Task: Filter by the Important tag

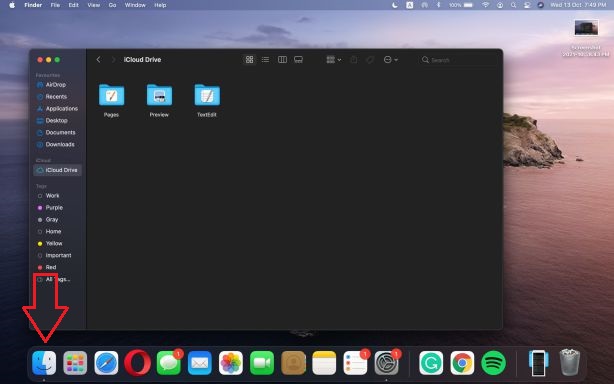Action: pyautogui.click(x=57, y=255)
